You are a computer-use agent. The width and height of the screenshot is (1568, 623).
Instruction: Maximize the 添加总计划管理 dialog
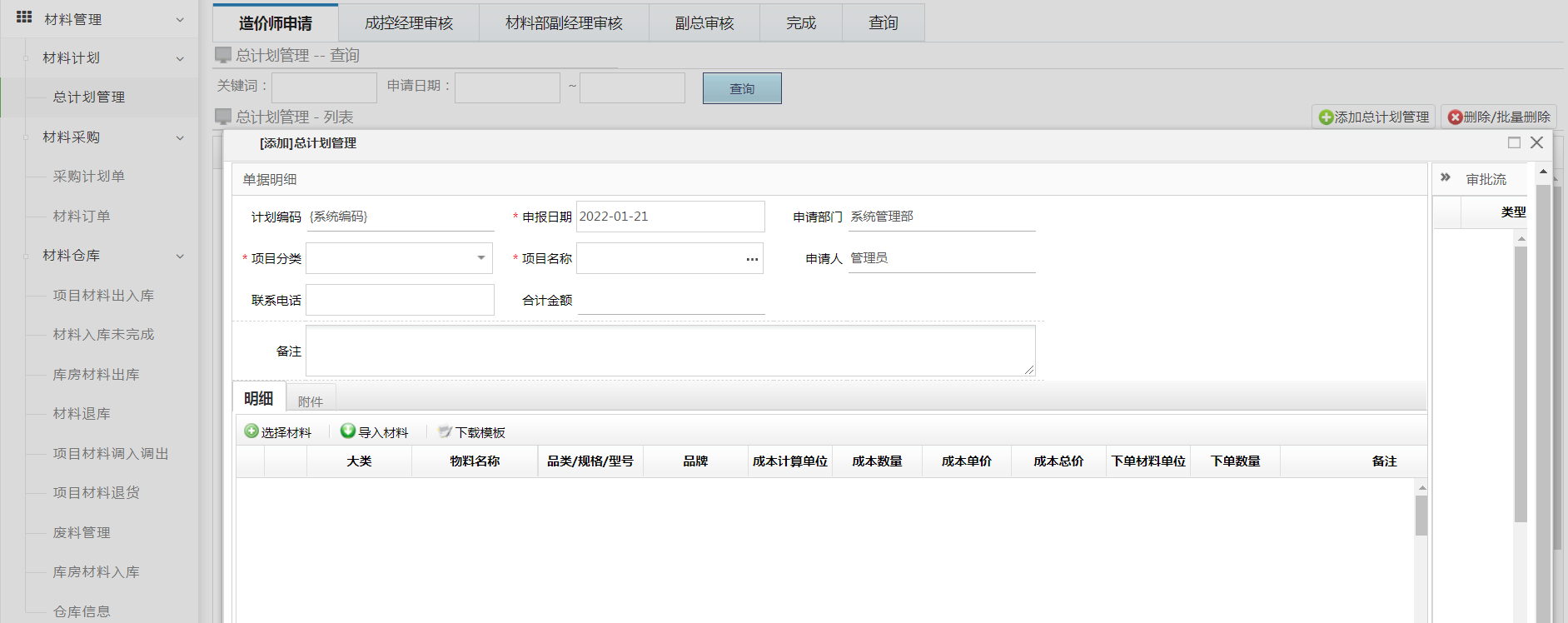pos(1514,142)
